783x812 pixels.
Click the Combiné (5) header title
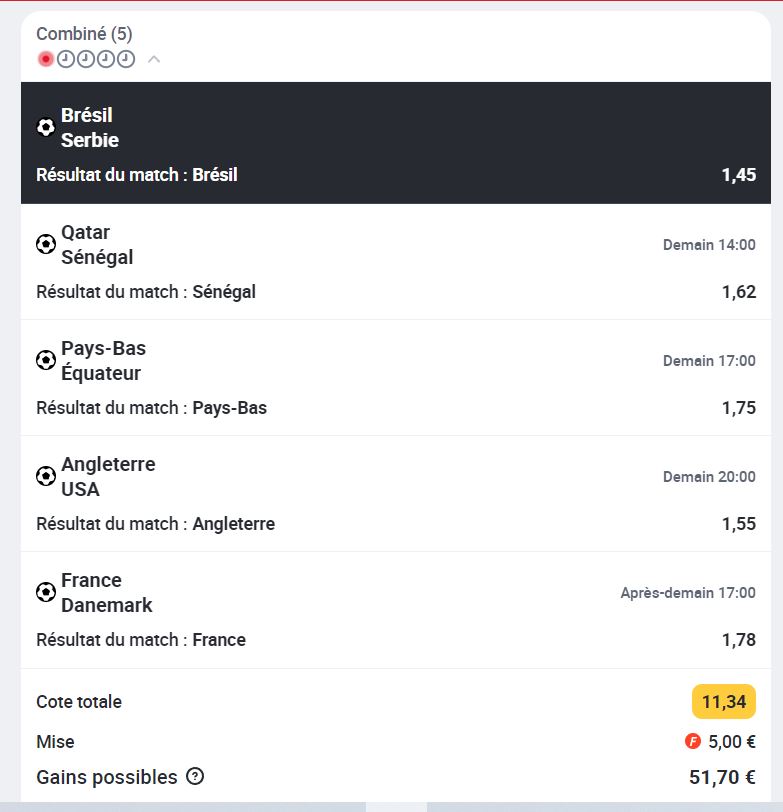[84, 34]
